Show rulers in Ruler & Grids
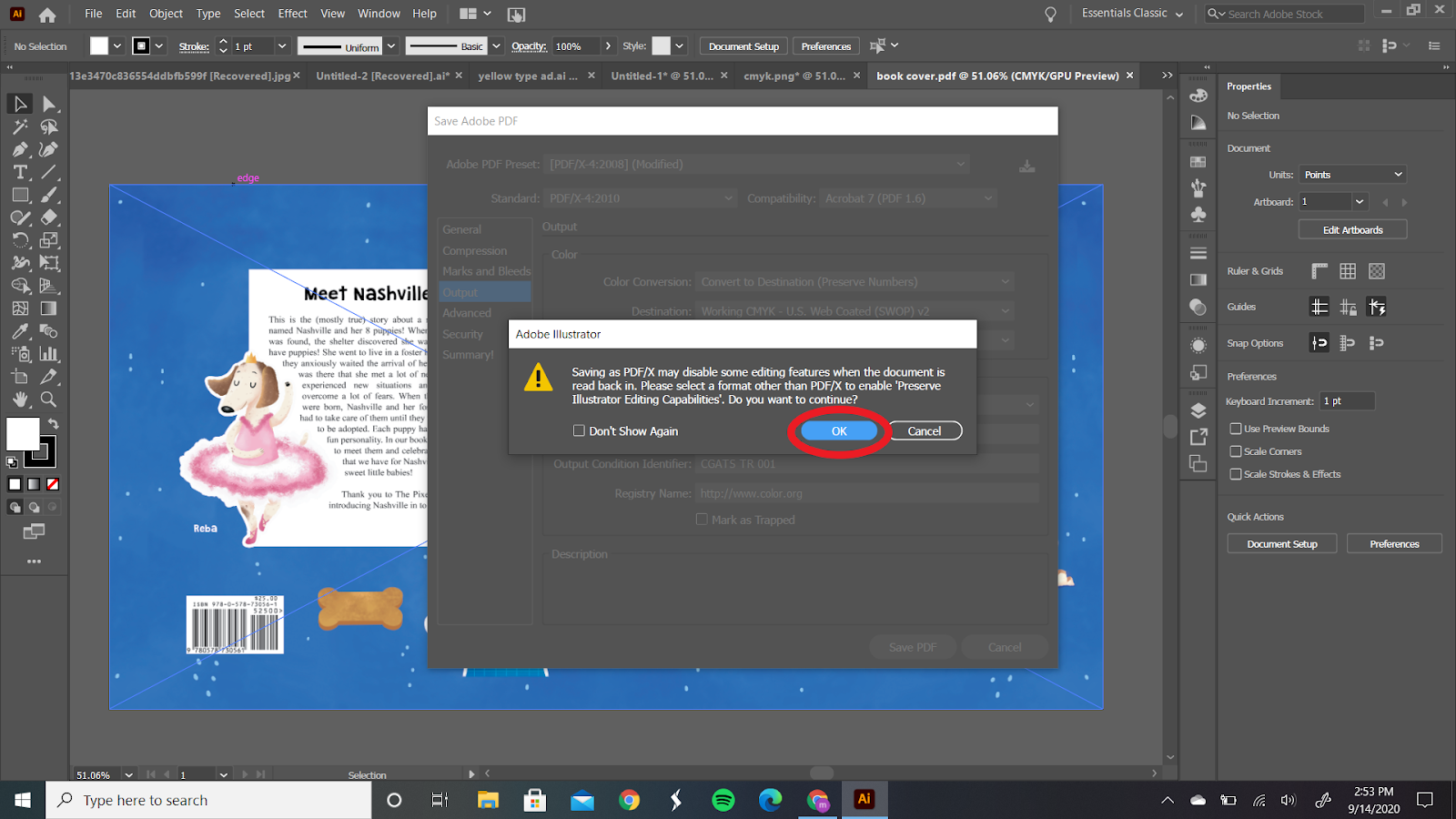 tap(1319, 271)
